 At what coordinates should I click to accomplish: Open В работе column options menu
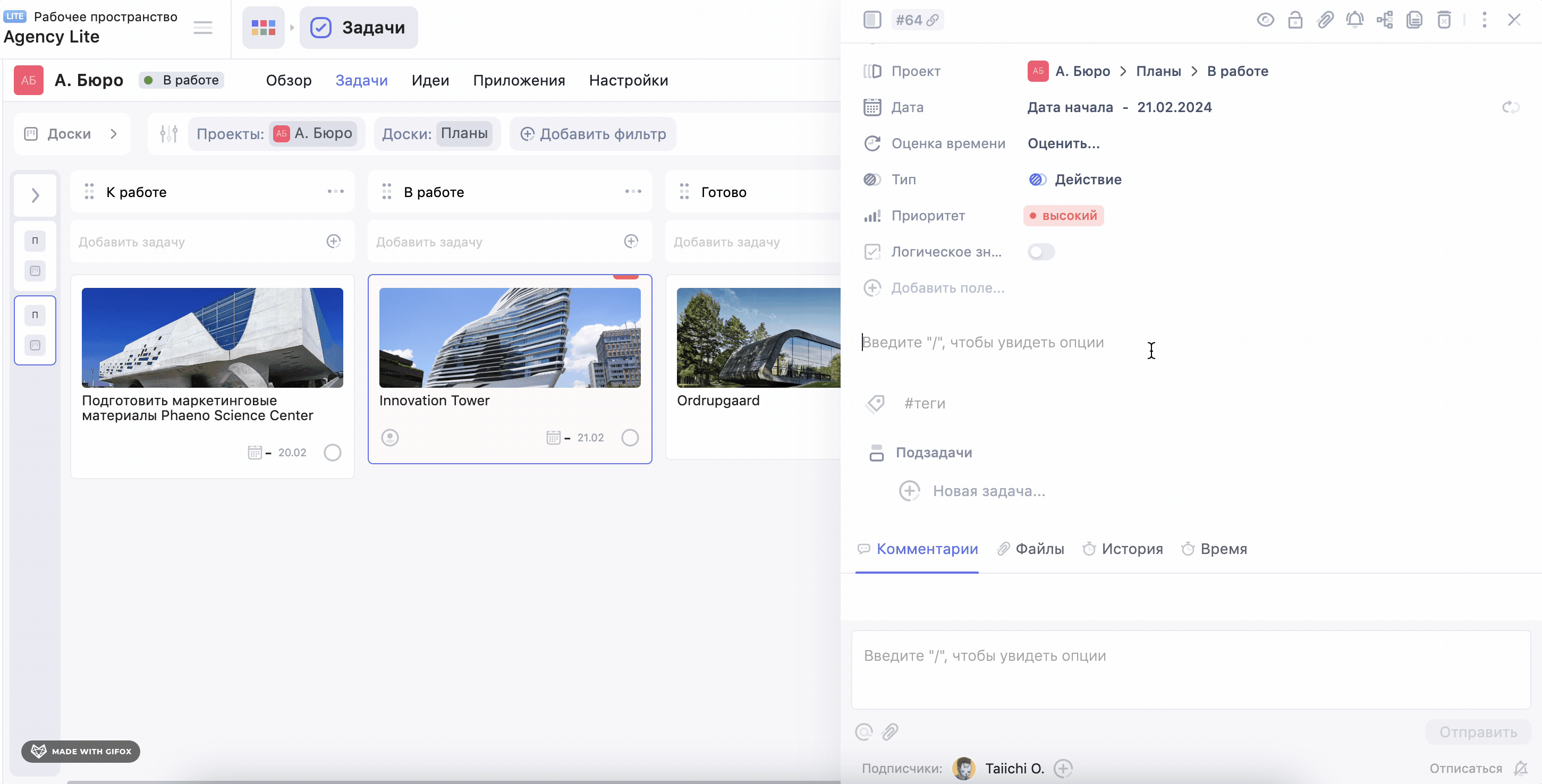click(x=633, y=192)
